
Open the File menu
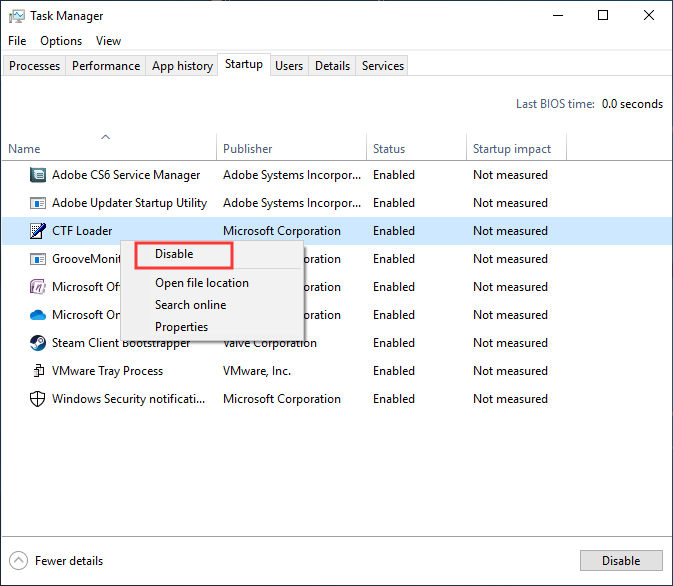click(x=17, y=41)
